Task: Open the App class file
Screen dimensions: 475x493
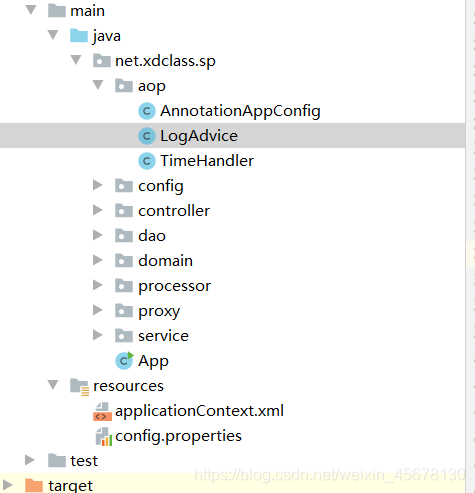Action: [x=153, y=361]
